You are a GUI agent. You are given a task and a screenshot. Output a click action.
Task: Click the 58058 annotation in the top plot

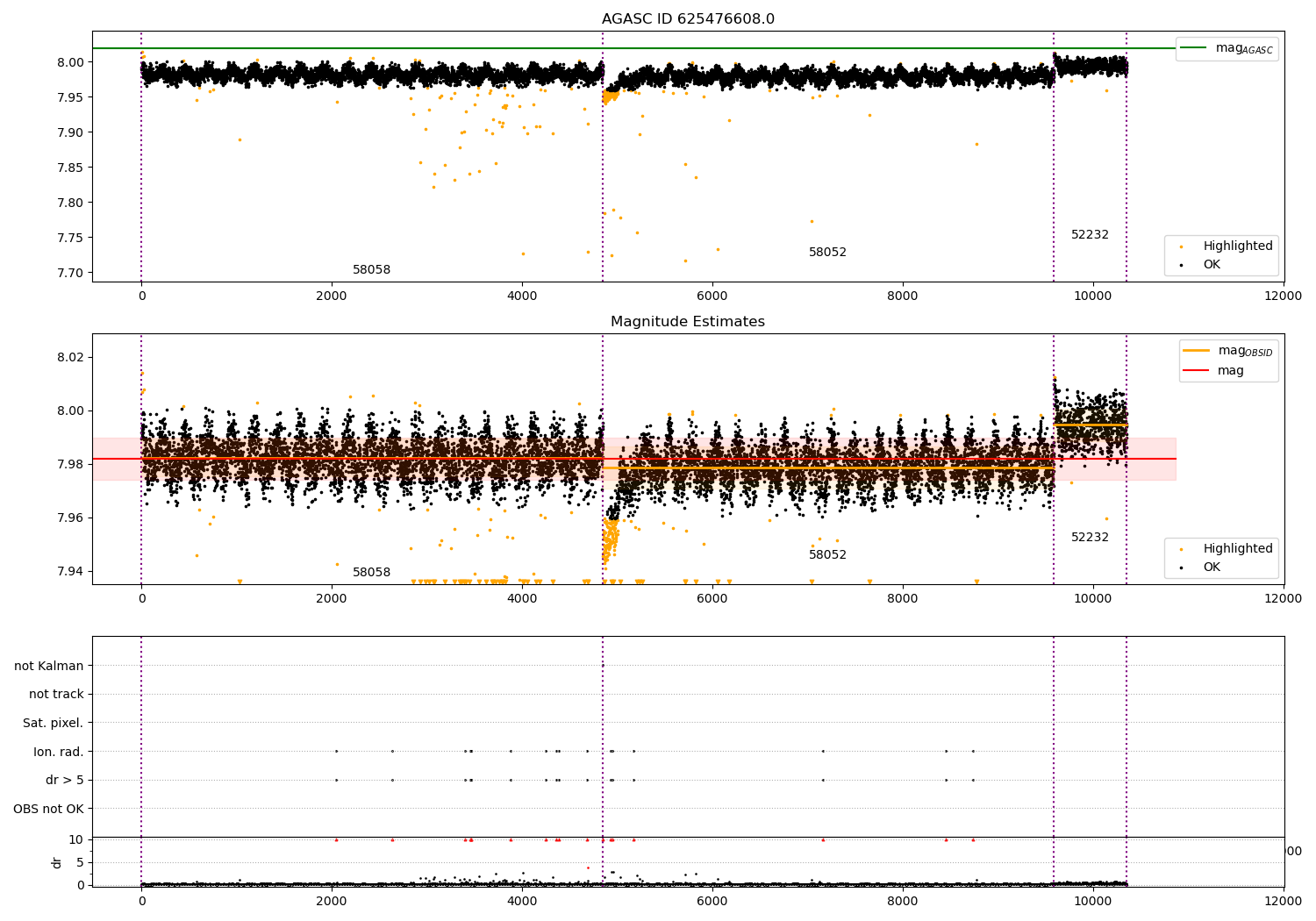pyautogui.click(x=372, y=270)
